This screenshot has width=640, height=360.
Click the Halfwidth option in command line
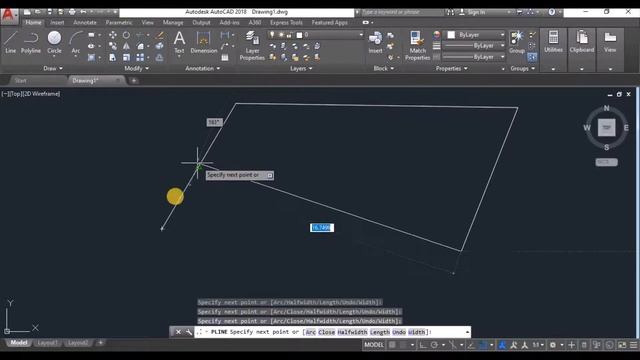point(352,332)
